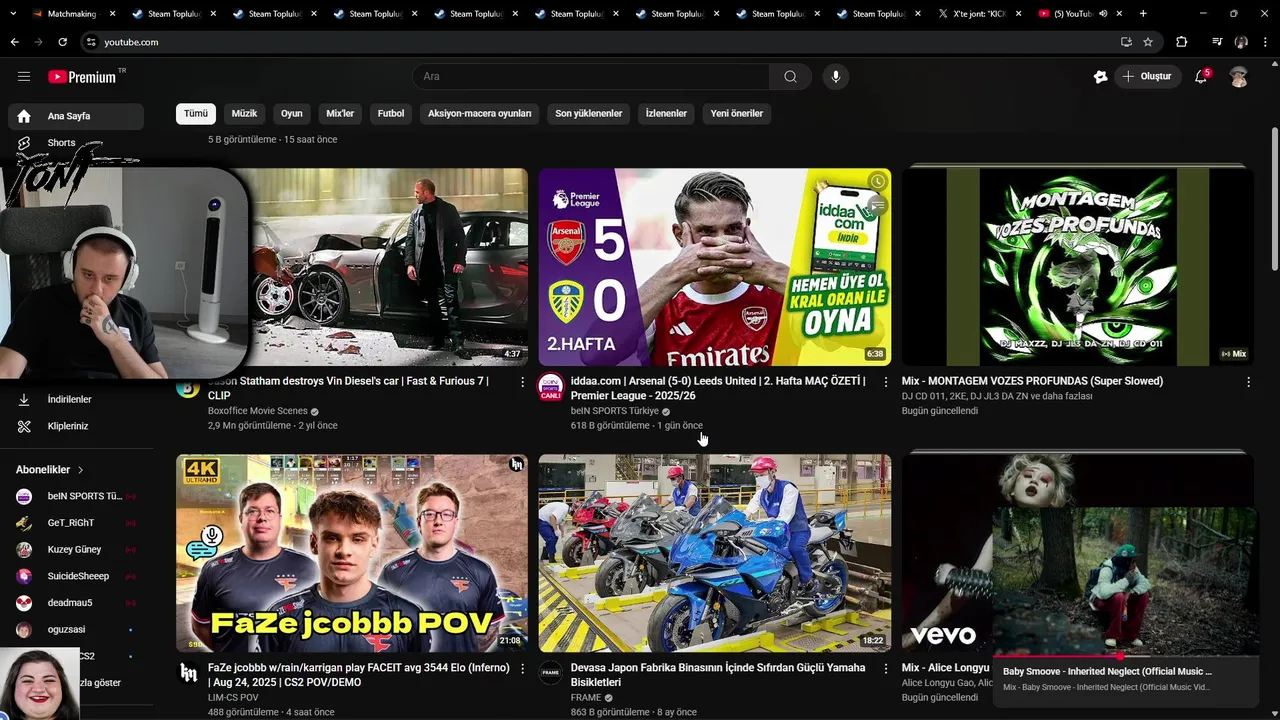
Task: Open the notifications bell
Action: pyautogui.click(x=1202, y=76)
